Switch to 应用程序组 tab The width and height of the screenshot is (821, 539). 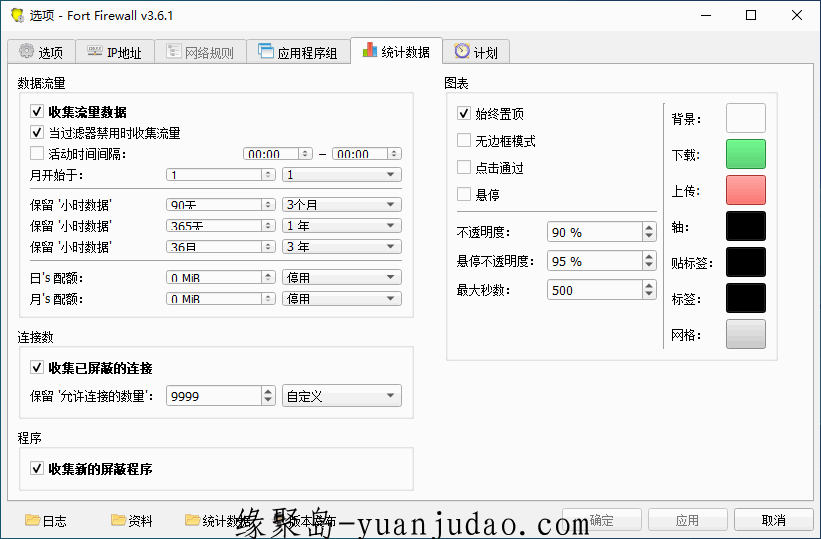298,51
